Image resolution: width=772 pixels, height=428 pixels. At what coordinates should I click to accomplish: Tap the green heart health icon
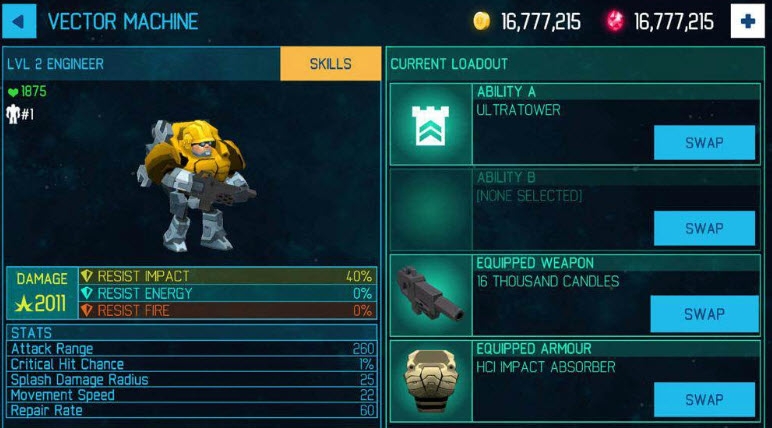13,92
